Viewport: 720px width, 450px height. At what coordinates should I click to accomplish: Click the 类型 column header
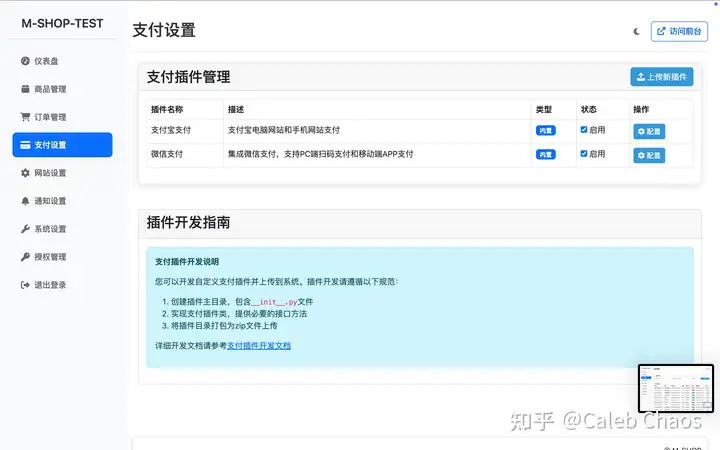544,109
